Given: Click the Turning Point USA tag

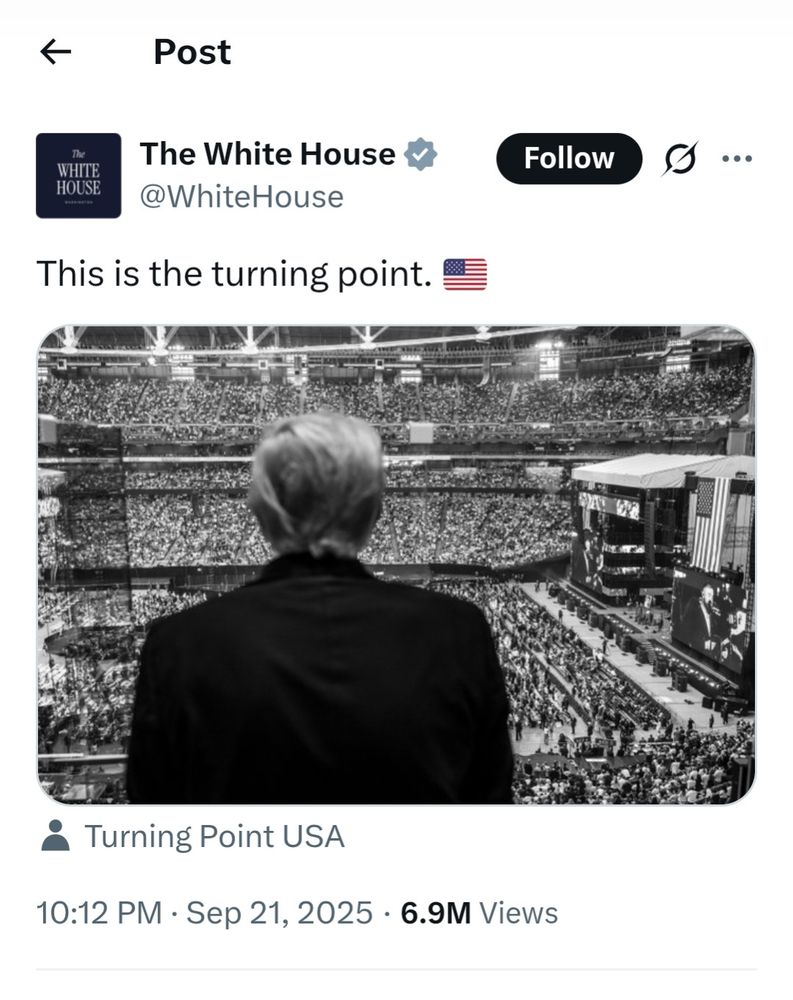Looking at the screenshot, I should [215, 838].
